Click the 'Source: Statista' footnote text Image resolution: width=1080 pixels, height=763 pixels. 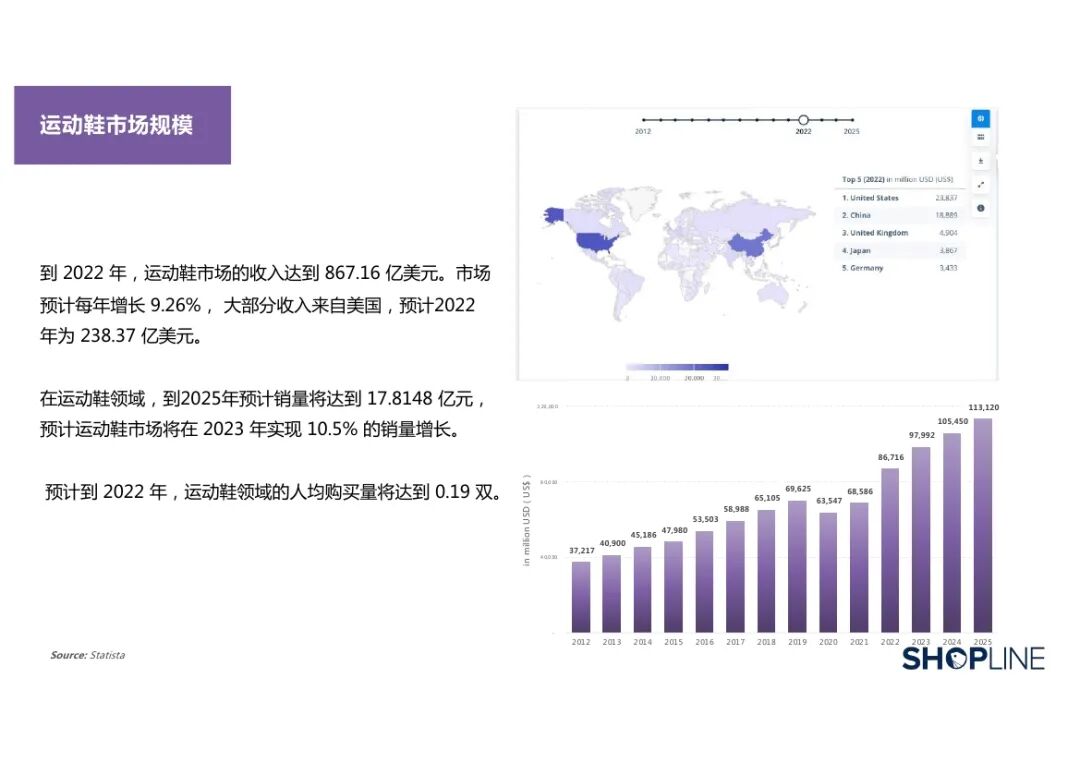[x=87, y=655]
